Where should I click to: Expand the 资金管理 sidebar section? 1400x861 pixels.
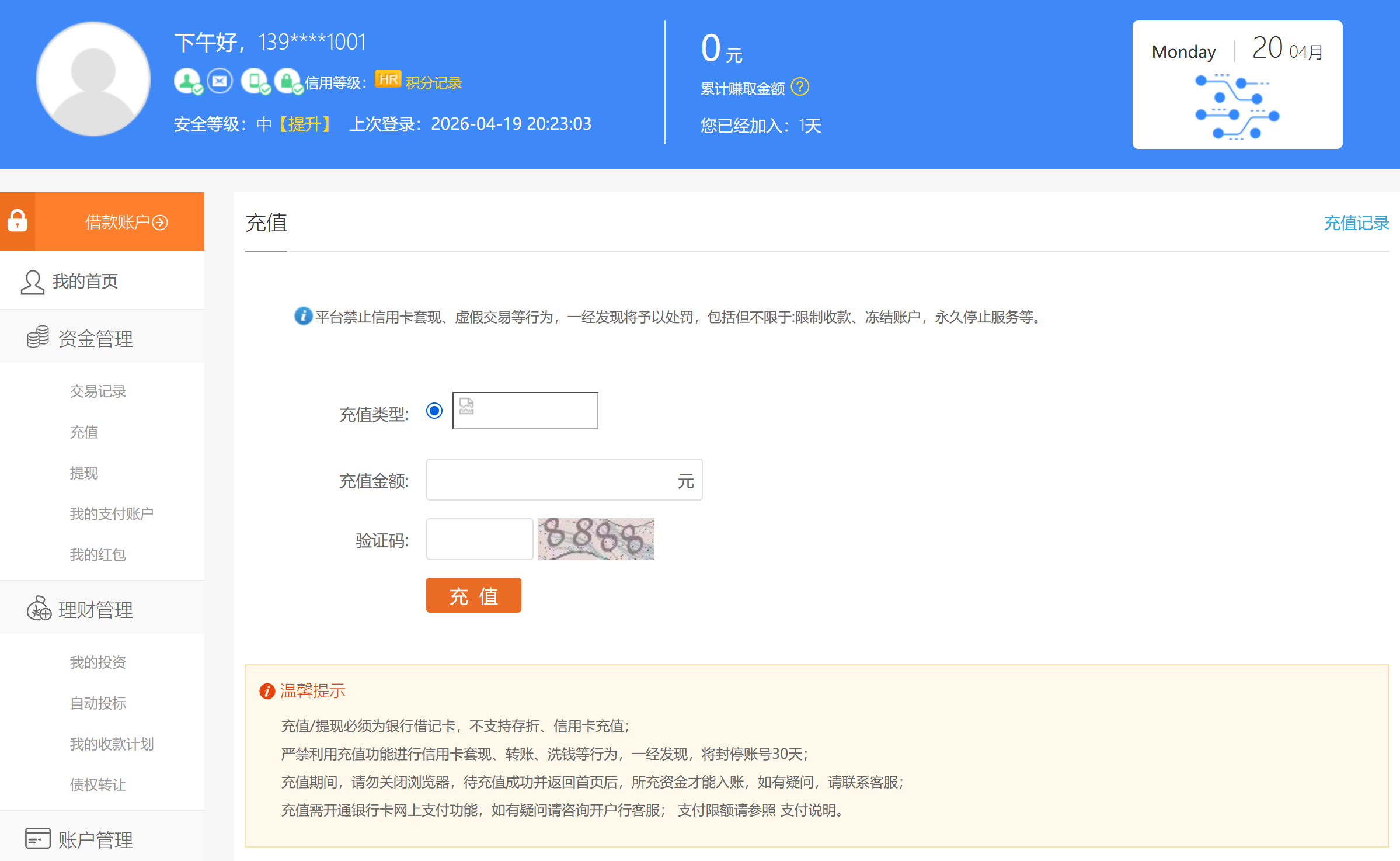pos(96,338)
